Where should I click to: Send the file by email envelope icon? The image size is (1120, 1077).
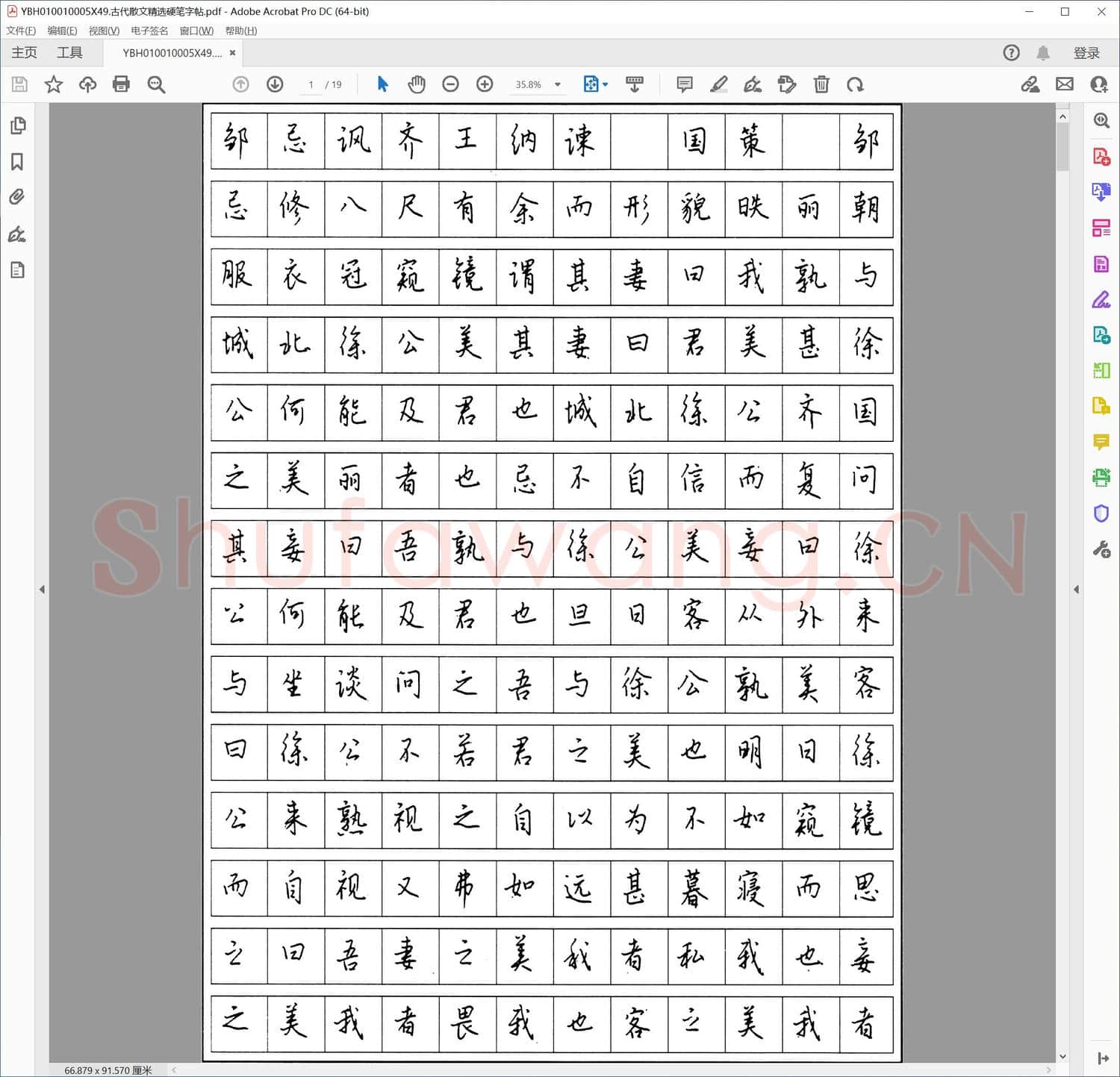pos(1065,84)
